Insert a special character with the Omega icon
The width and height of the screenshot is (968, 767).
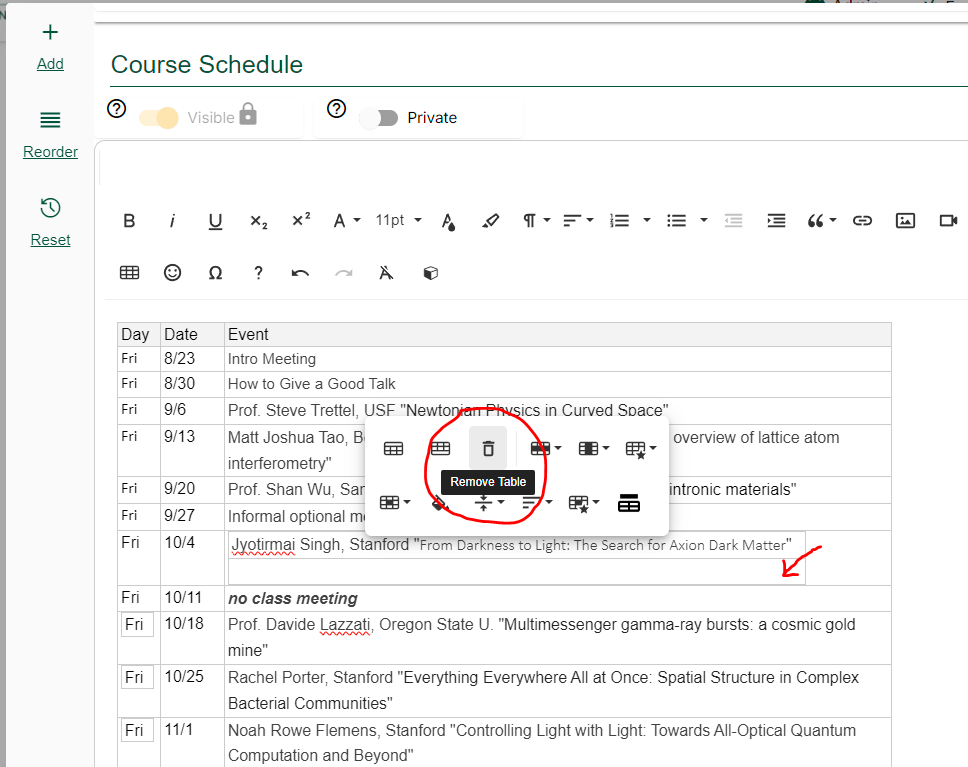tap(215, 272)
